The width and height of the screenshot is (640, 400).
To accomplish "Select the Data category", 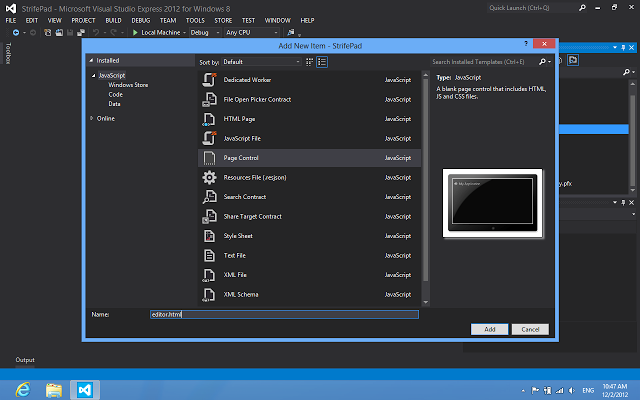I will 114,104.
